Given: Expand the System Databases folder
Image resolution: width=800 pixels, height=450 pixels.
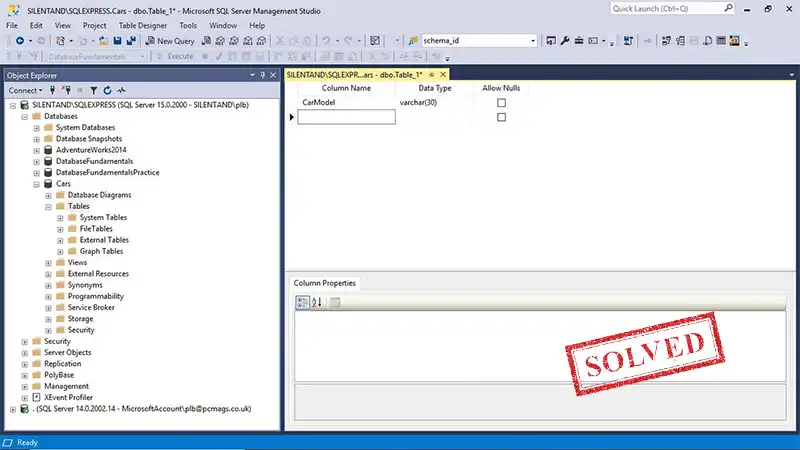Looking at the screenshot, I should [x=36, y=128].
